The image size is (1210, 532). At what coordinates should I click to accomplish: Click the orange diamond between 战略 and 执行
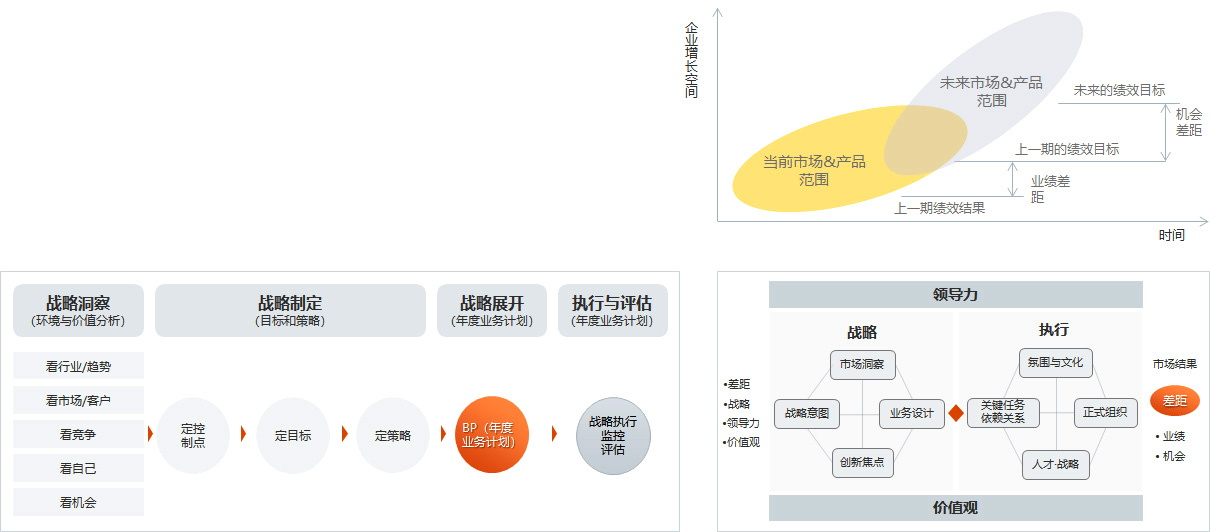[955, 412]
